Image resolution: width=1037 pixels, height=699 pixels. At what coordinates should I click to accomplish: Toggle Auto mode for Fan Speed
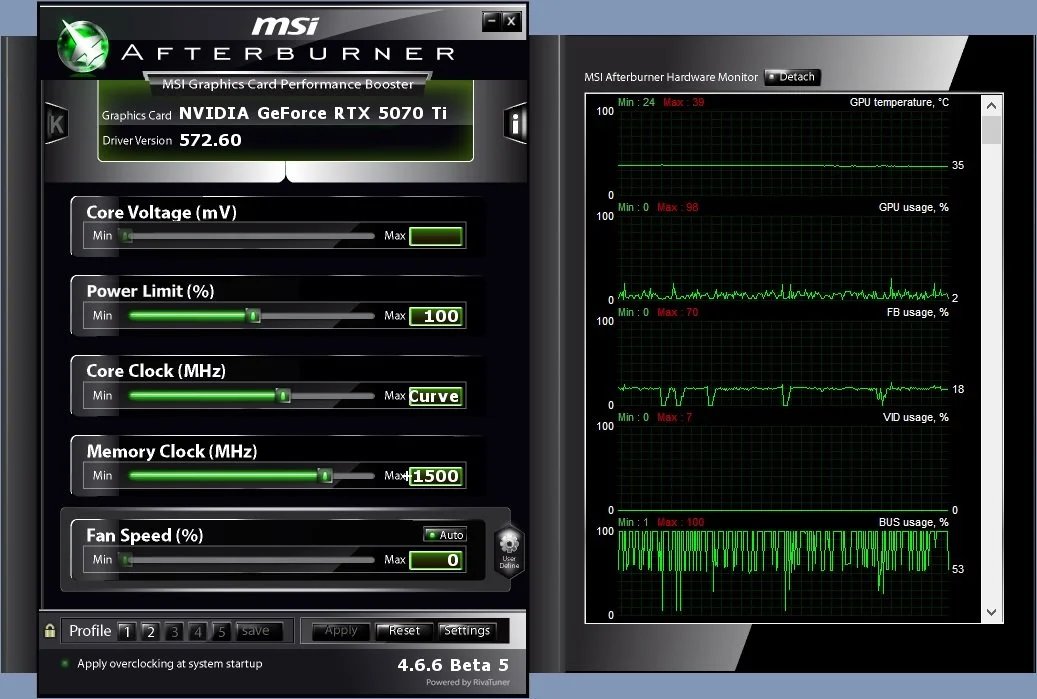click(x=444, y=534)
